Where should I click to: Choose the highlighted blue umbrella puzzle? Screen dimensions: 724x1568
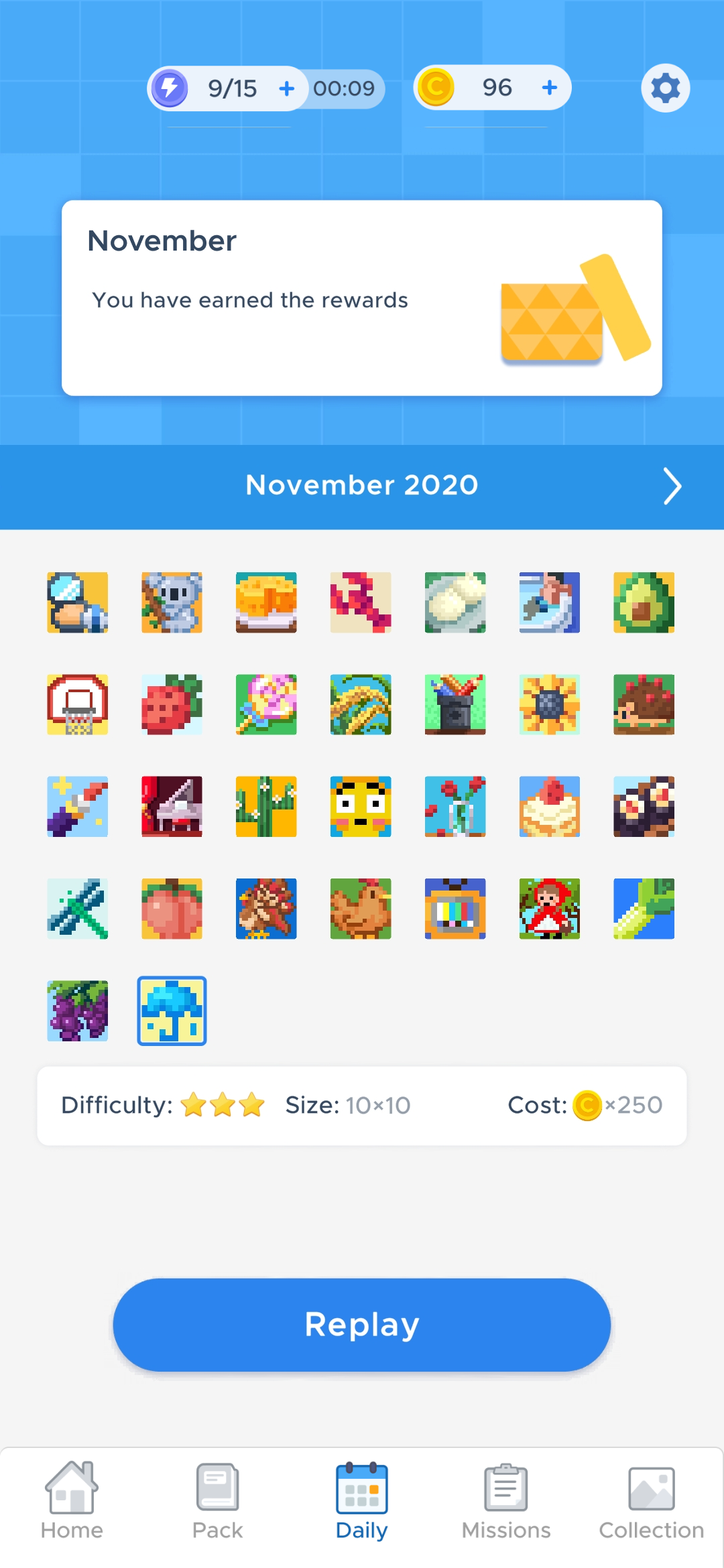[172, 1010]
